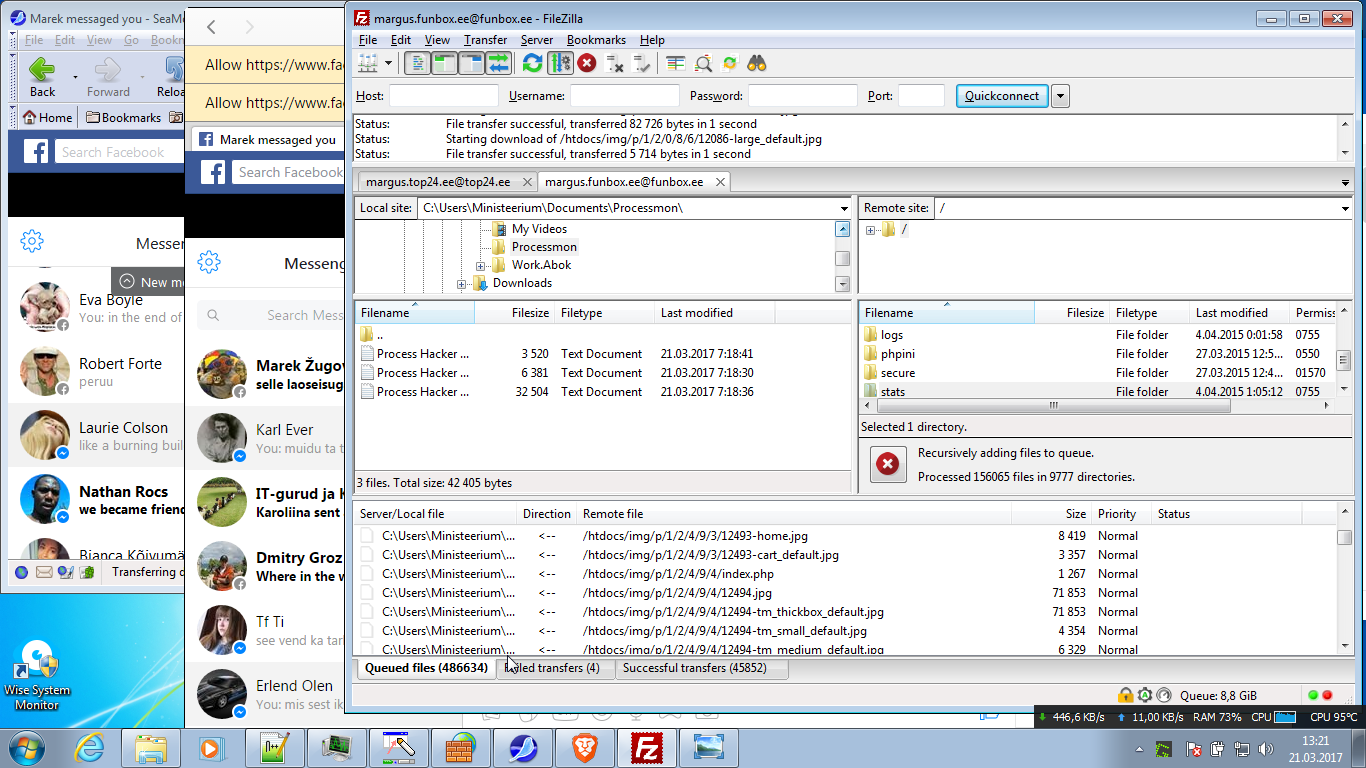Open the Site Manager icon
1366x768 pixels.
click(x=368, y=63)
